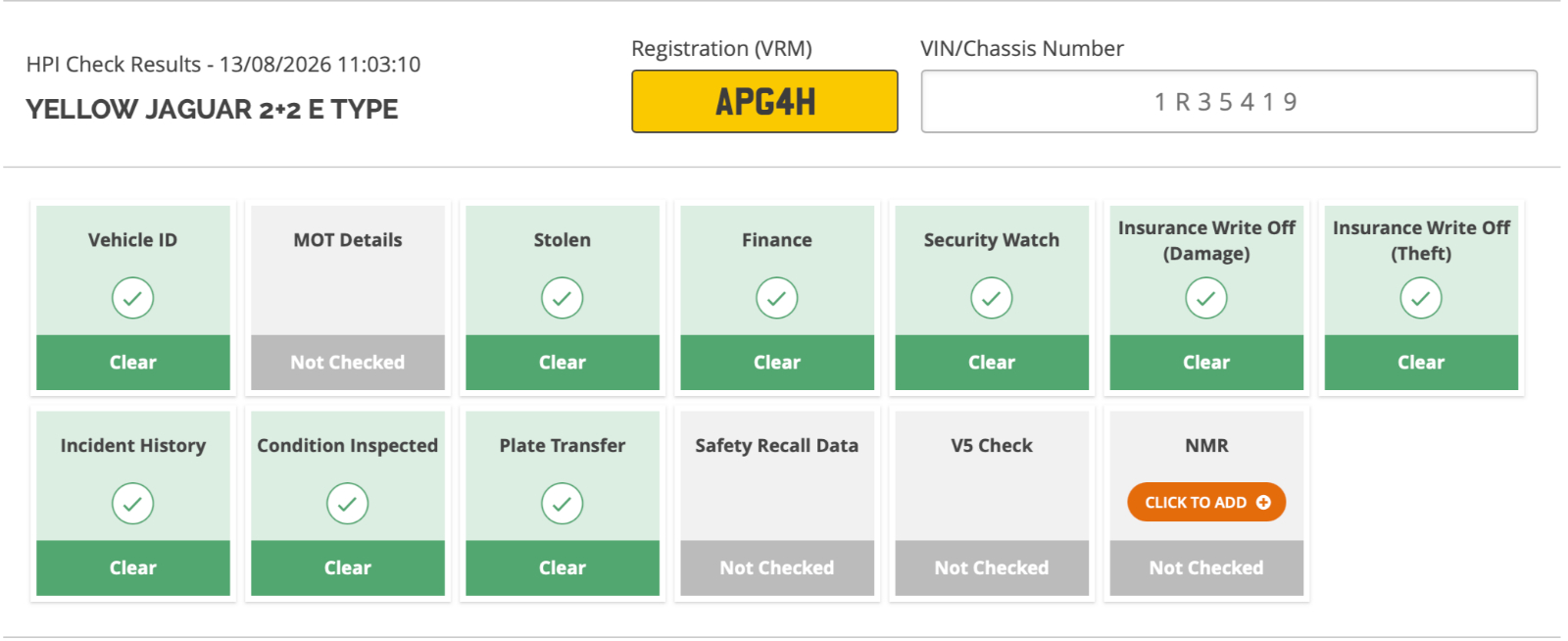Viewport: 1568px width, 641px height.
Task: Click the NMR Click To Add button
Action: pyautogui.click(x=1206, y=502)
